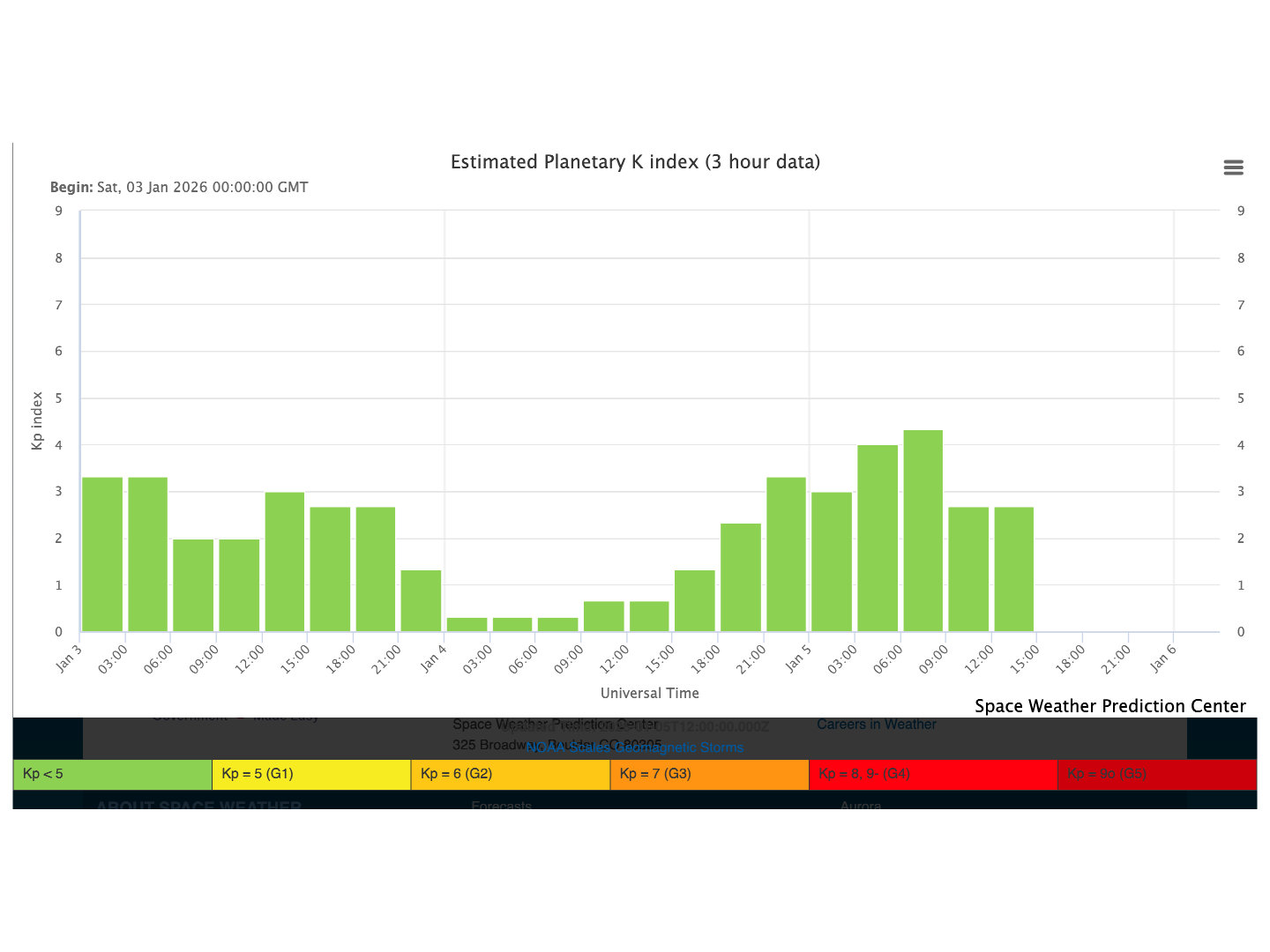Image resolution: width=1270 pixels, height=952 pixels.
Task: Follow the NOAA Scales Geomagnetic Storms link
Action: tap(635, 747)
